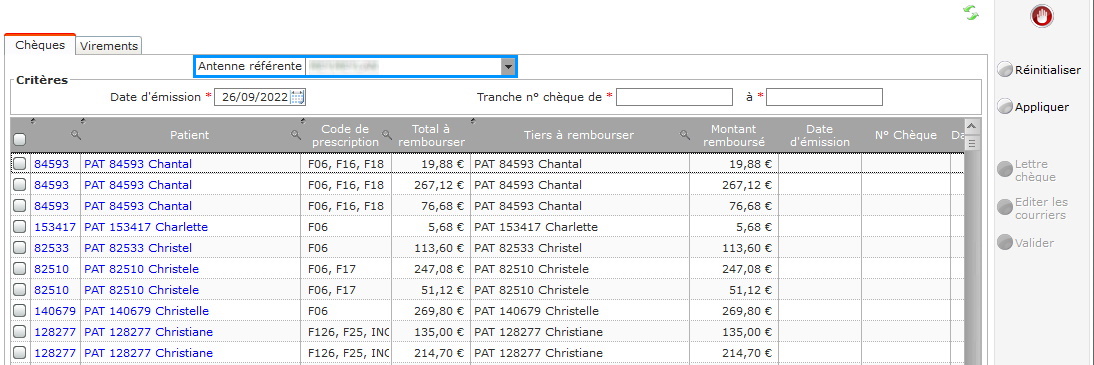
Task: Toggle the select-all checkbox in table header
Action: click(x=20, y=140)
